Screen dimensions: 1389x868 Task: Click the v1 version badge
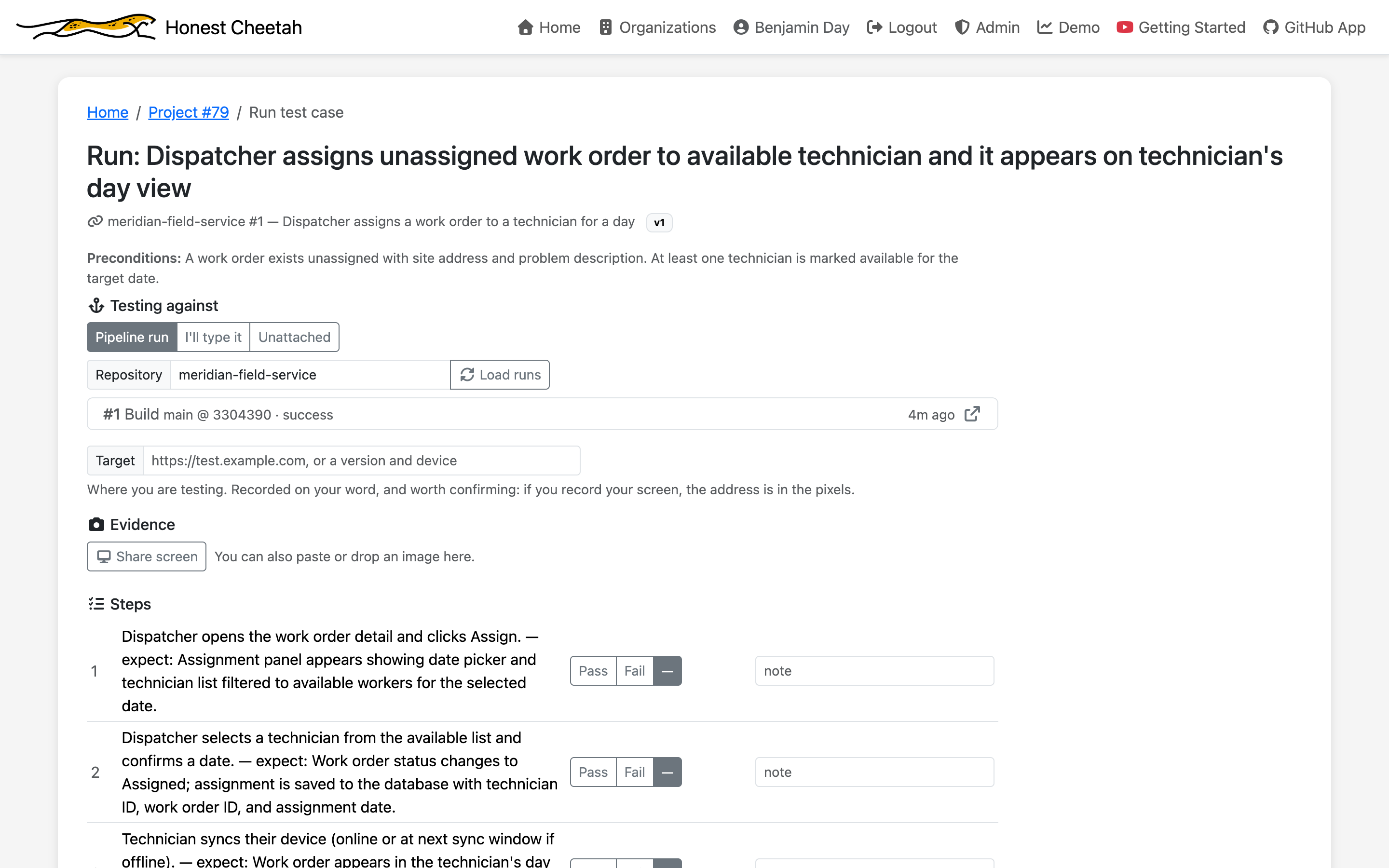pyautogui.click(x=659, y=223)
